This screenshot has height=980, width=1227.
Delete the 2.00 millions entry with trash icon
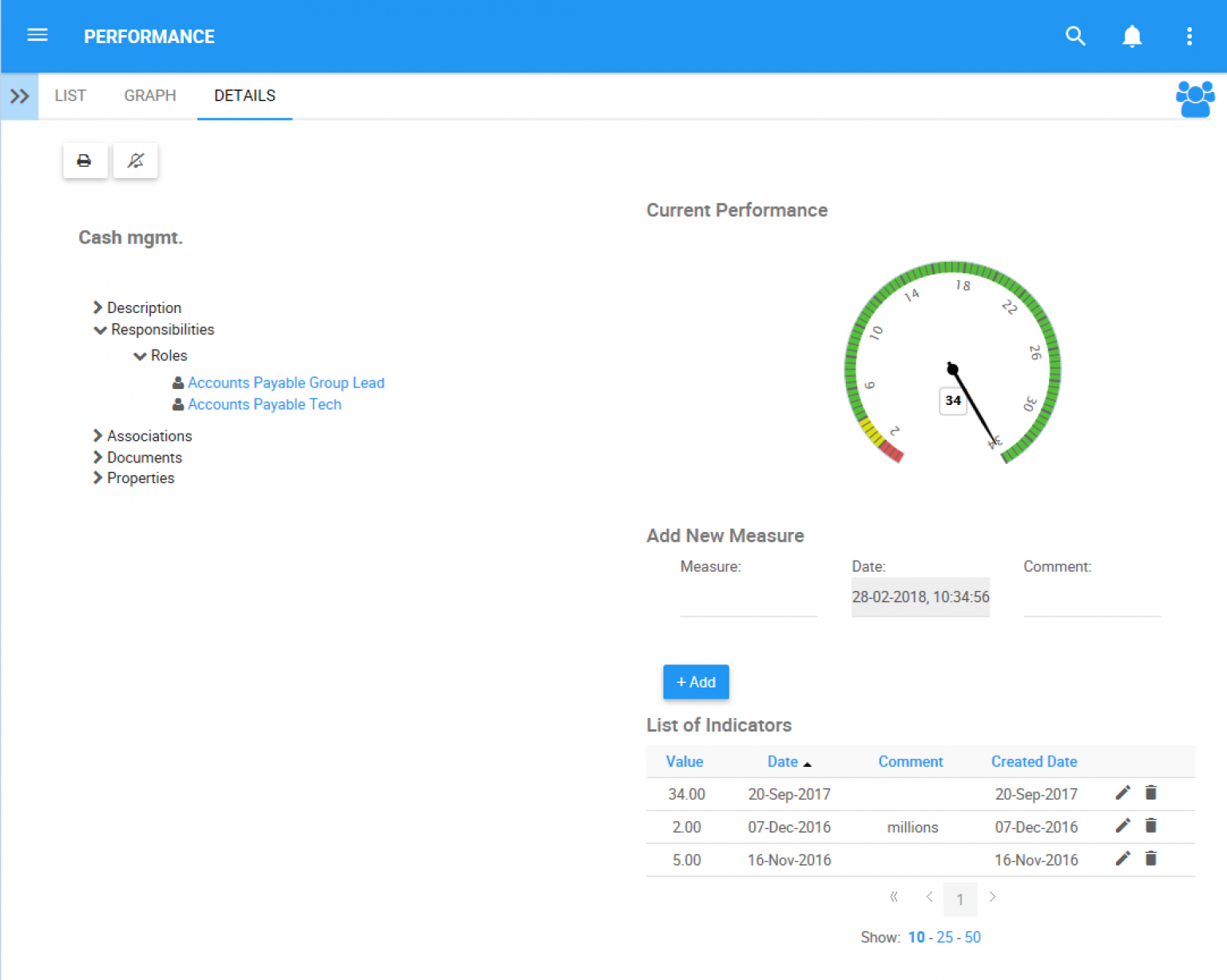(1150, 825)
